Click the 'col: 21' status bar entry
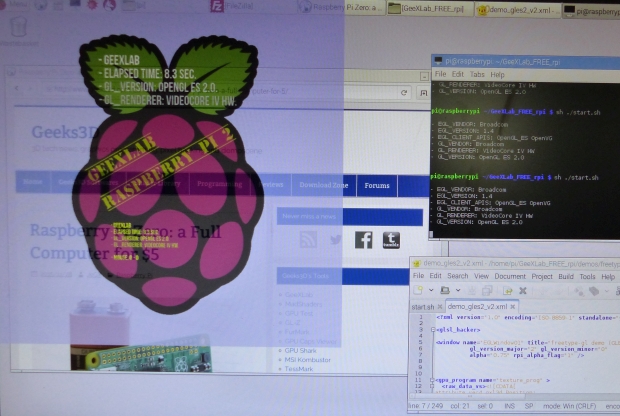The width and height of the screenshot is (620, 416). [460, 406]
